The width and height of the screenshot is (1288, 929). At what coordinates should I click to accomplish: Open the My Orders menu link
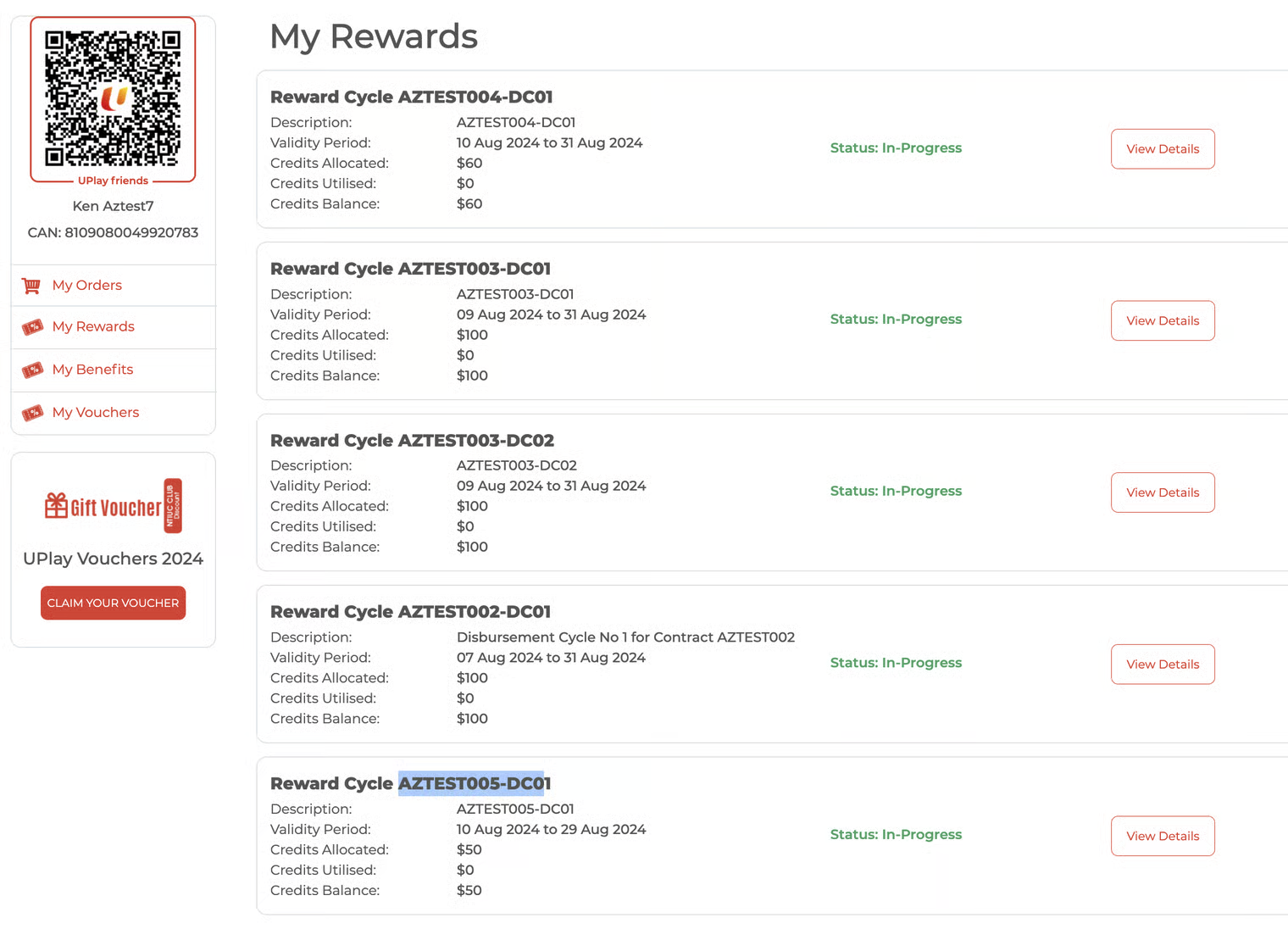(87, 286)
